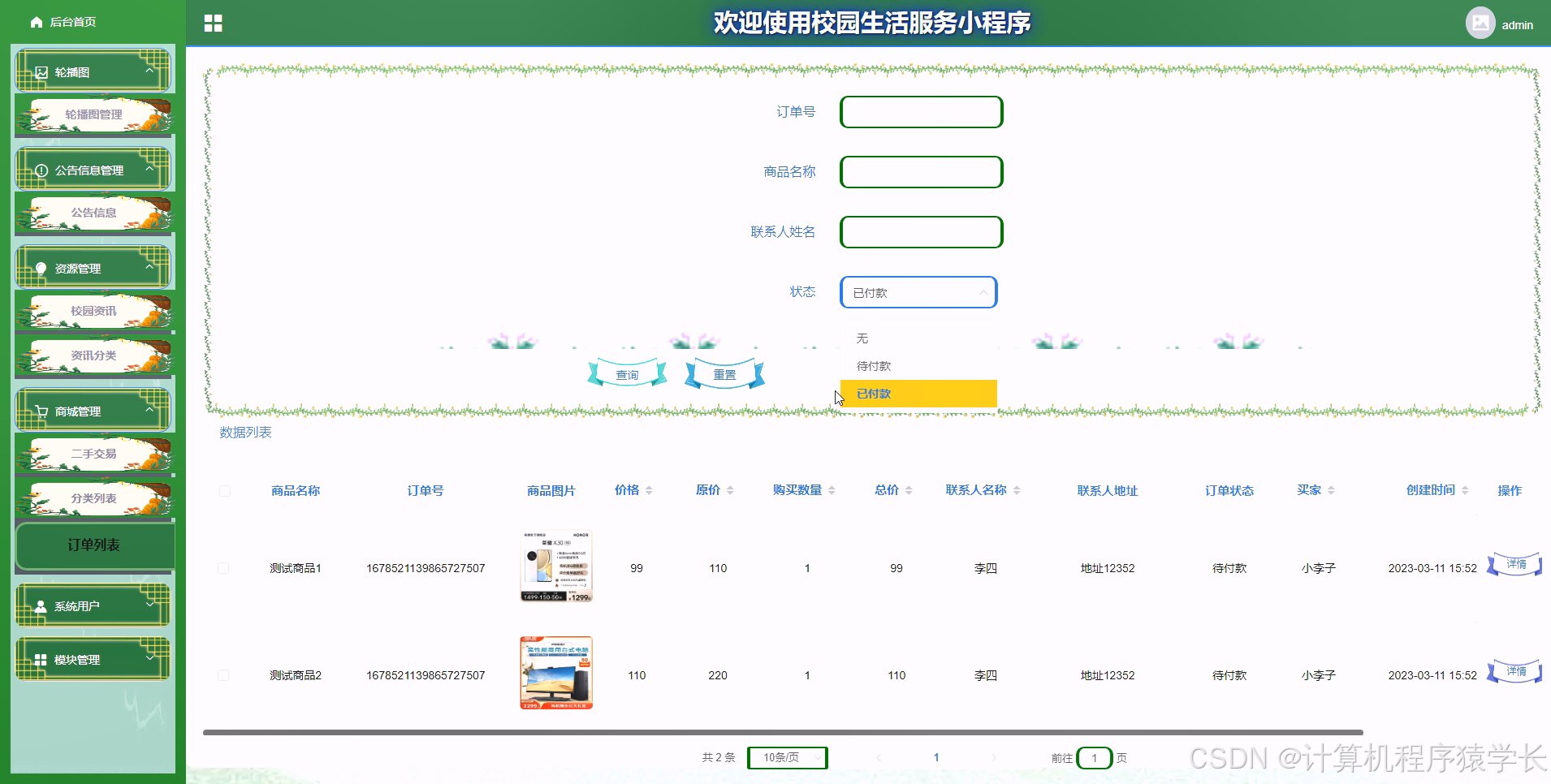
Task: Check the row for 测试商品1
Action: point(223,568)
